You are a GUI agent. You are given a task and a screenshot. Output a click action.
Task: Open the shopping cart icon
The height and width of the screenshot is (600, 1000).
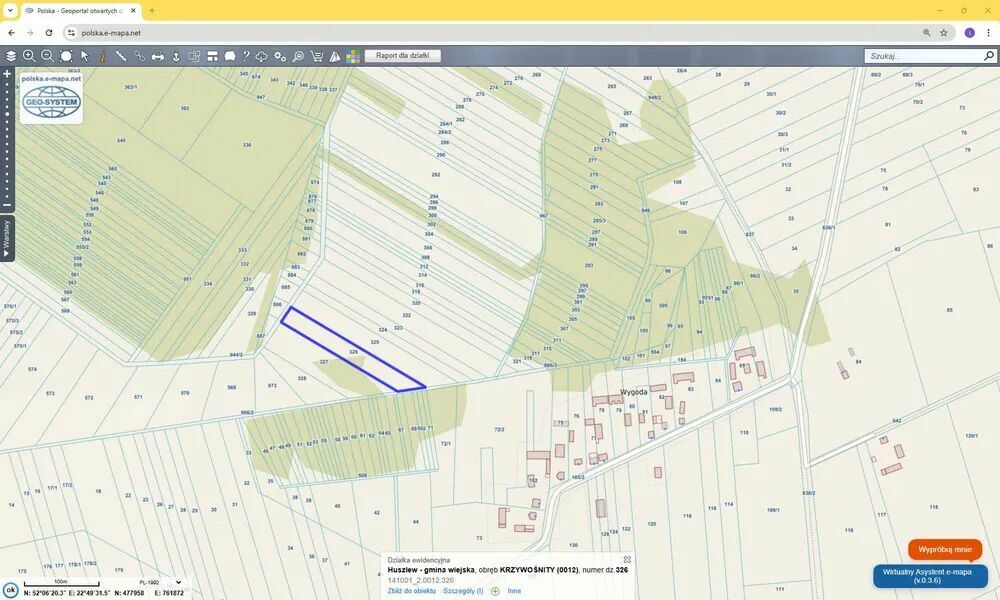pos(317,56)
